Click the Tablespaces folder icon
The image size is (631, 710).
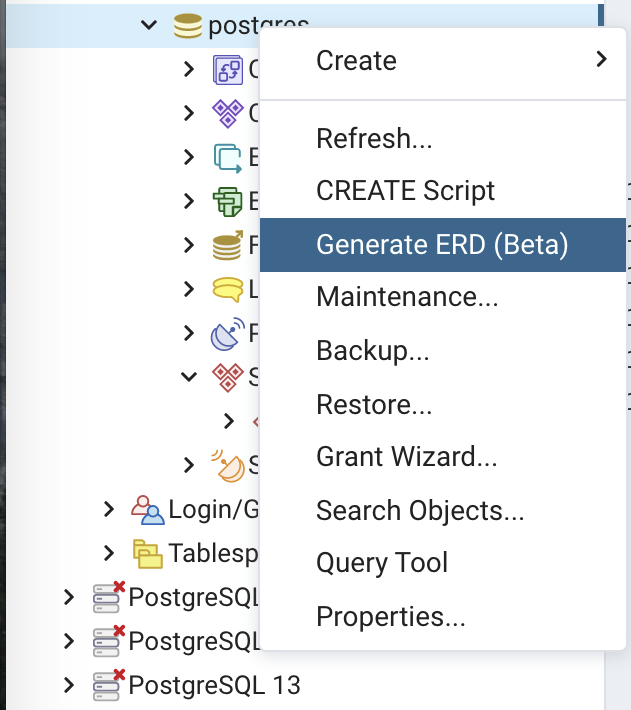148,553
